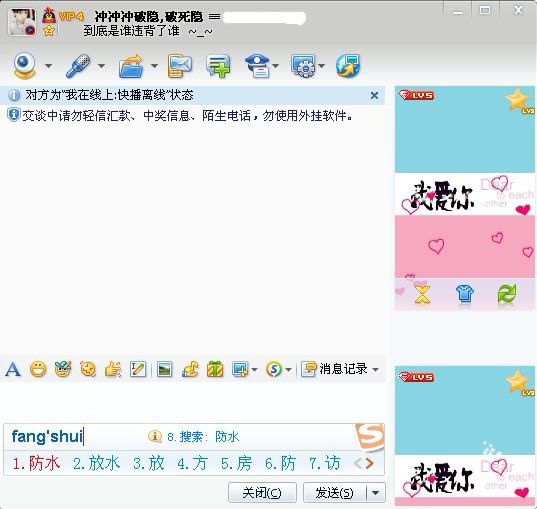Click the contact name 冲冲冲破隐,破死隐
537x509 pixels.
[149, 16]
